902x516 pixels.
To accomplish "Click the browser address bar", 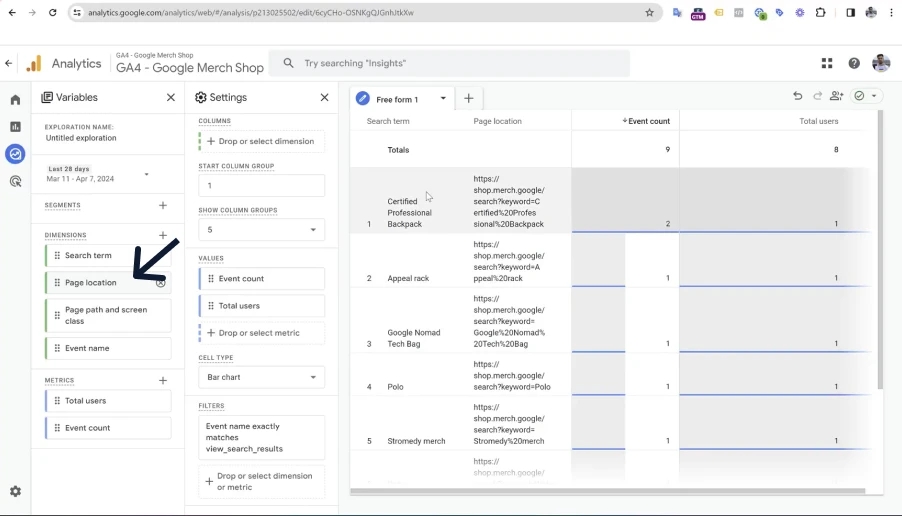I will (x=365, y=13).
